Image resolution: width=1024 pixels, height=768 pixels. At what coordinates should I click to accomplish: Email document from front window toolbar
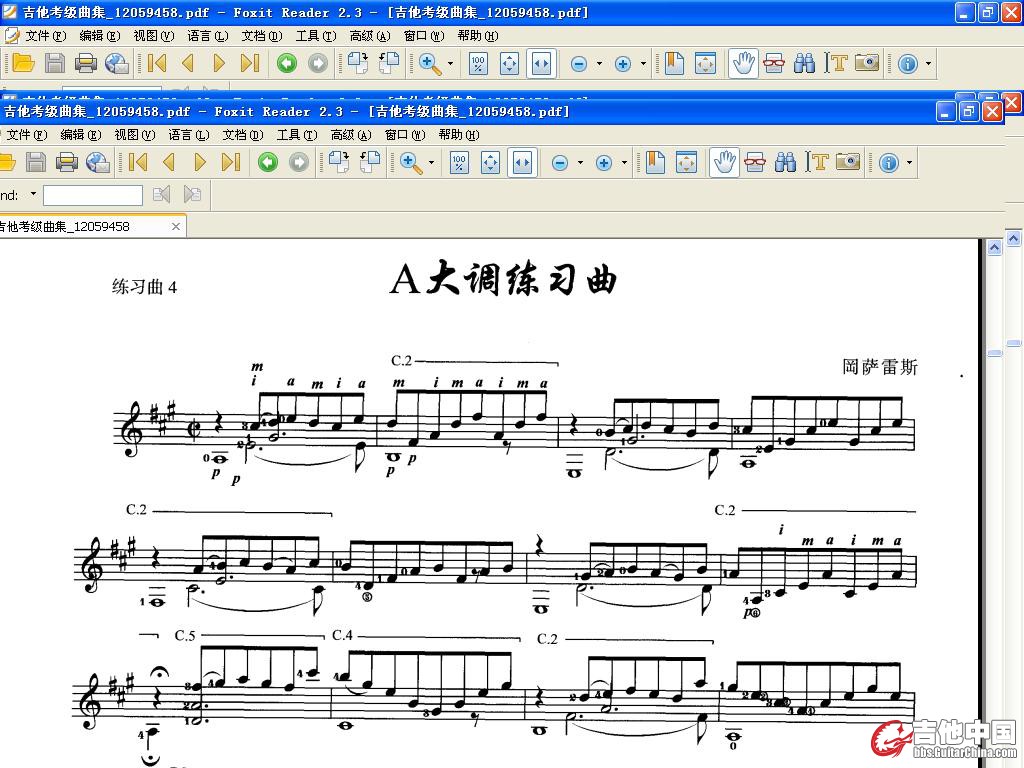(x=98, y=162)
